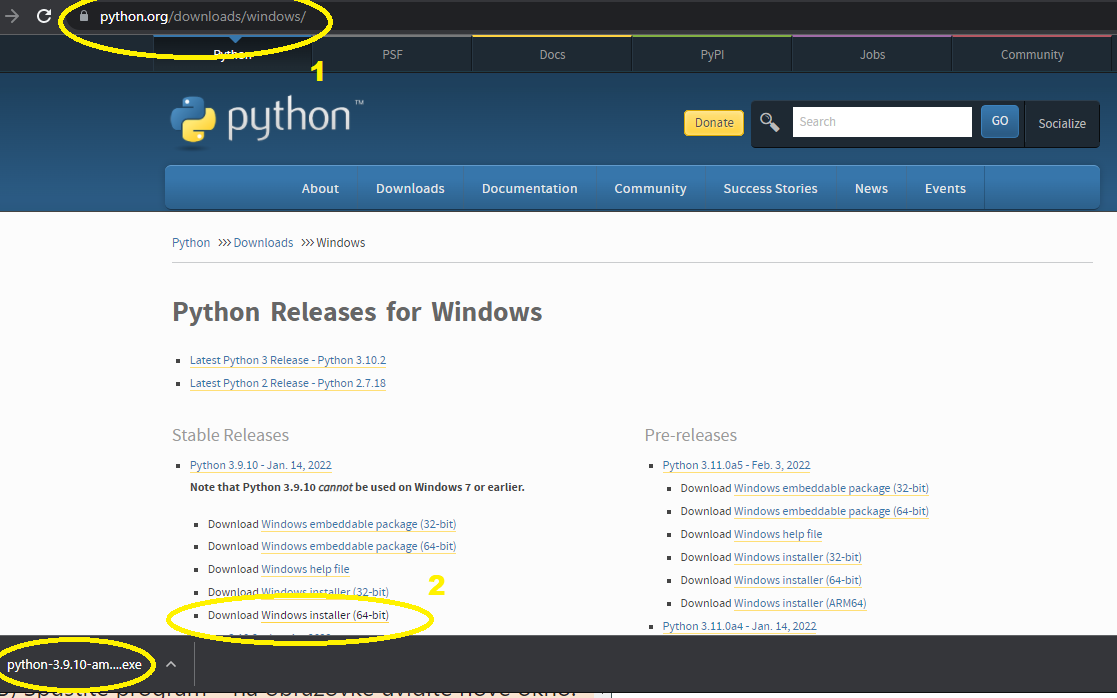Open Python 3.11.0a5 - Feb. 3, 2022 link
This screenshot has width=1117, height=698.
point(736,465)
